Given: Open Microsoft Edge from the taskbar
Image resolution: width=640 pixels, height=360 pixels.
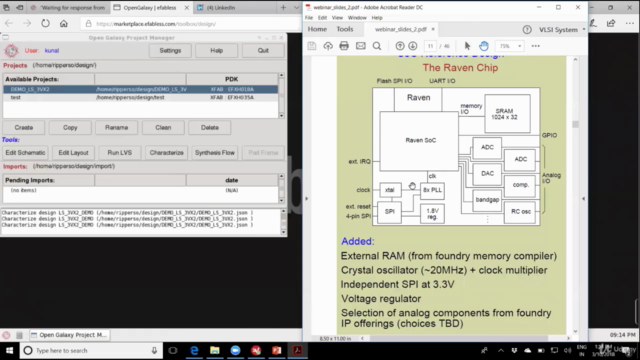Looking at the screenshot, I should [x=194, y=350].
